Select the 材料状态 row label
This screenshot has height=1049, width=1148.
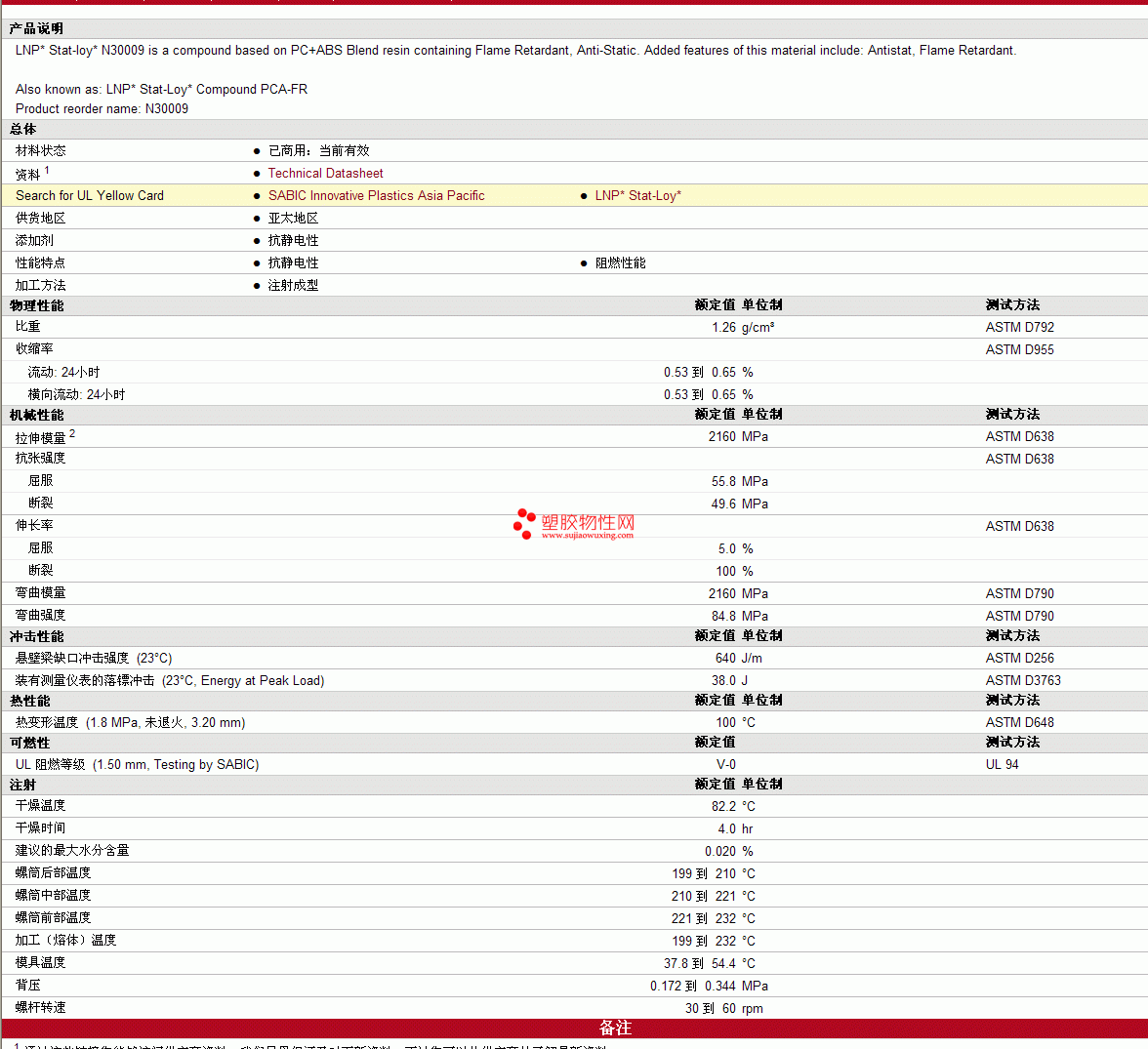41,151
